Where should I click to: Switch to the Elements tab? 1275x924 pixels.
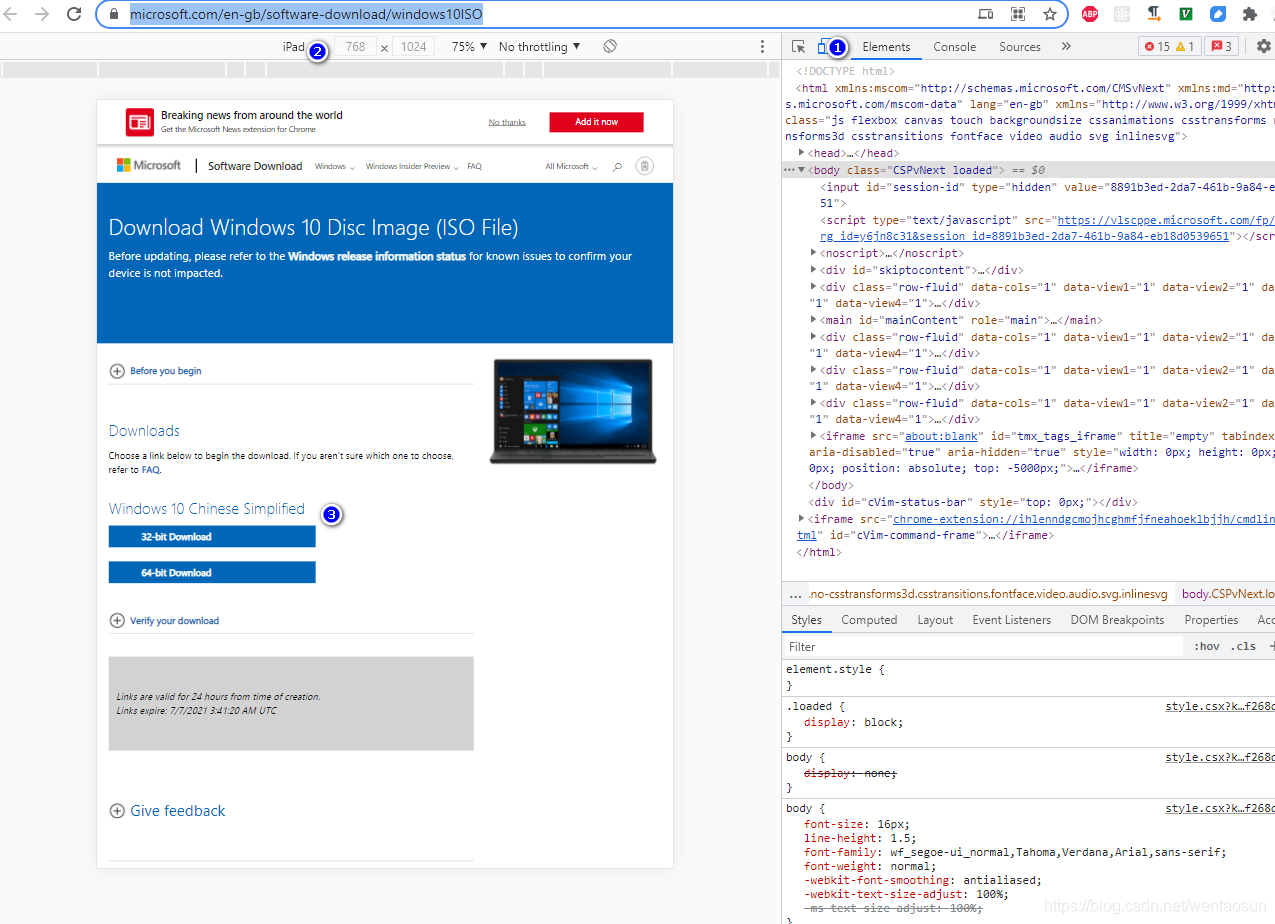click(x=886, y=46)
